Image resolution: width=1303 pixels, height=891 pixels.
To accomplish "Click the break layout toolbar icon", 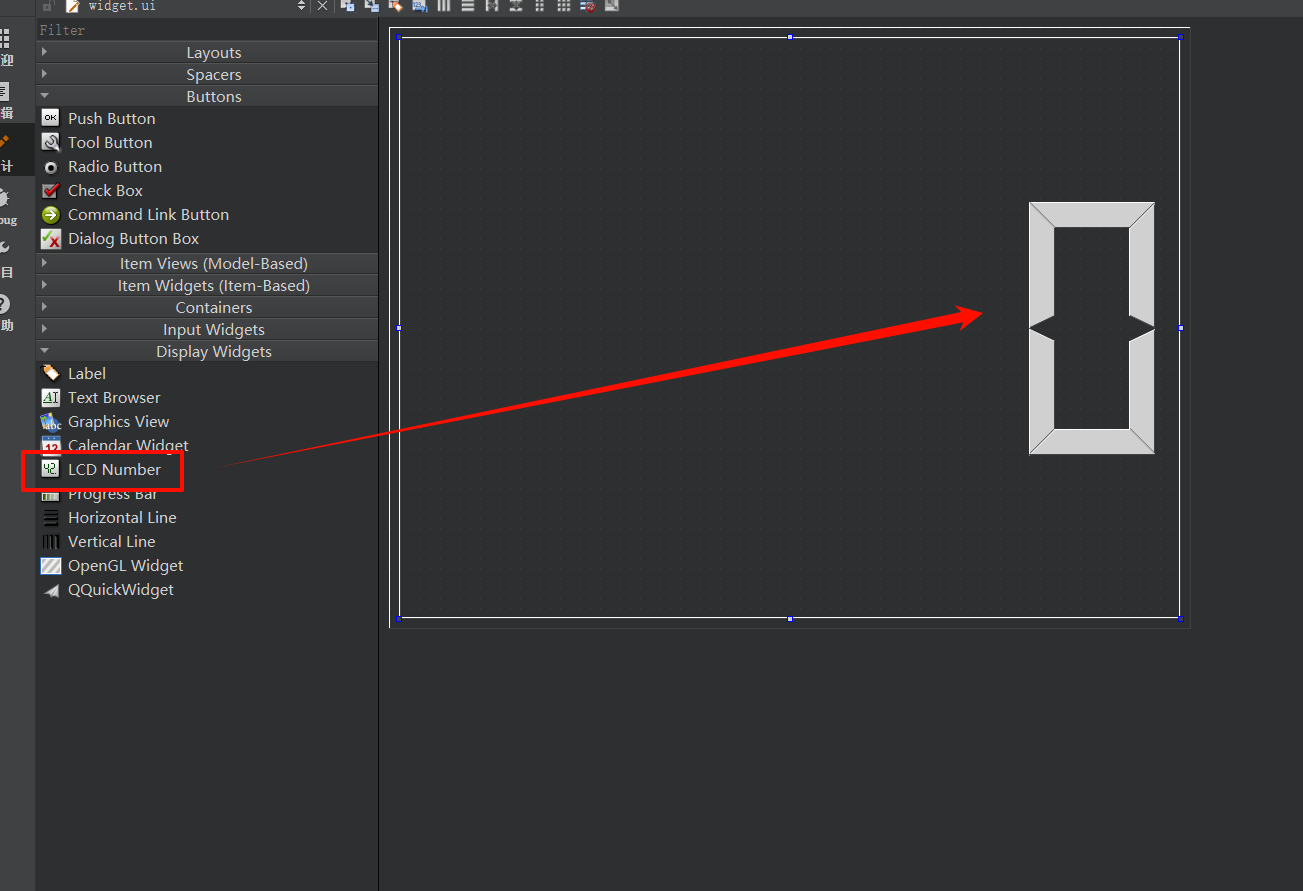I will [x=588, y=6].
